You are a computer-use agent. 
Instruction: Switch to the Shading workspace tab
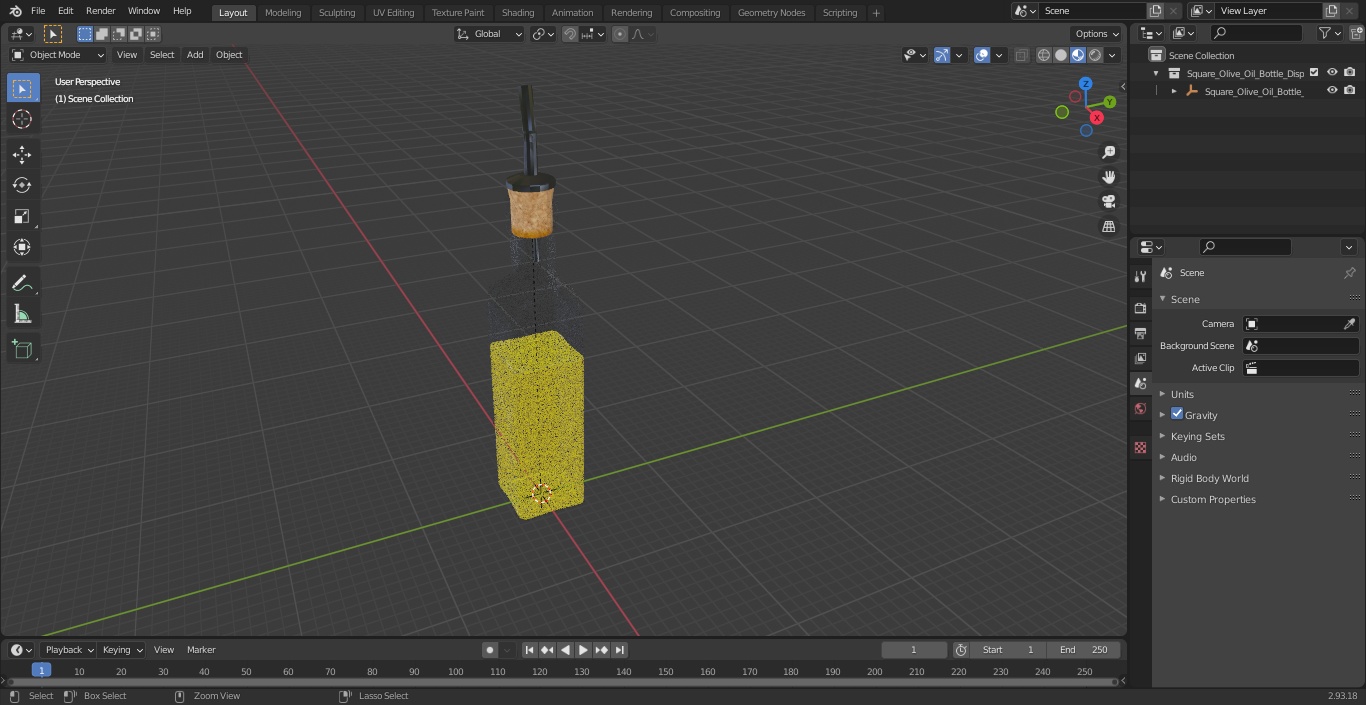pyautogui.click(x=518, y=13)
